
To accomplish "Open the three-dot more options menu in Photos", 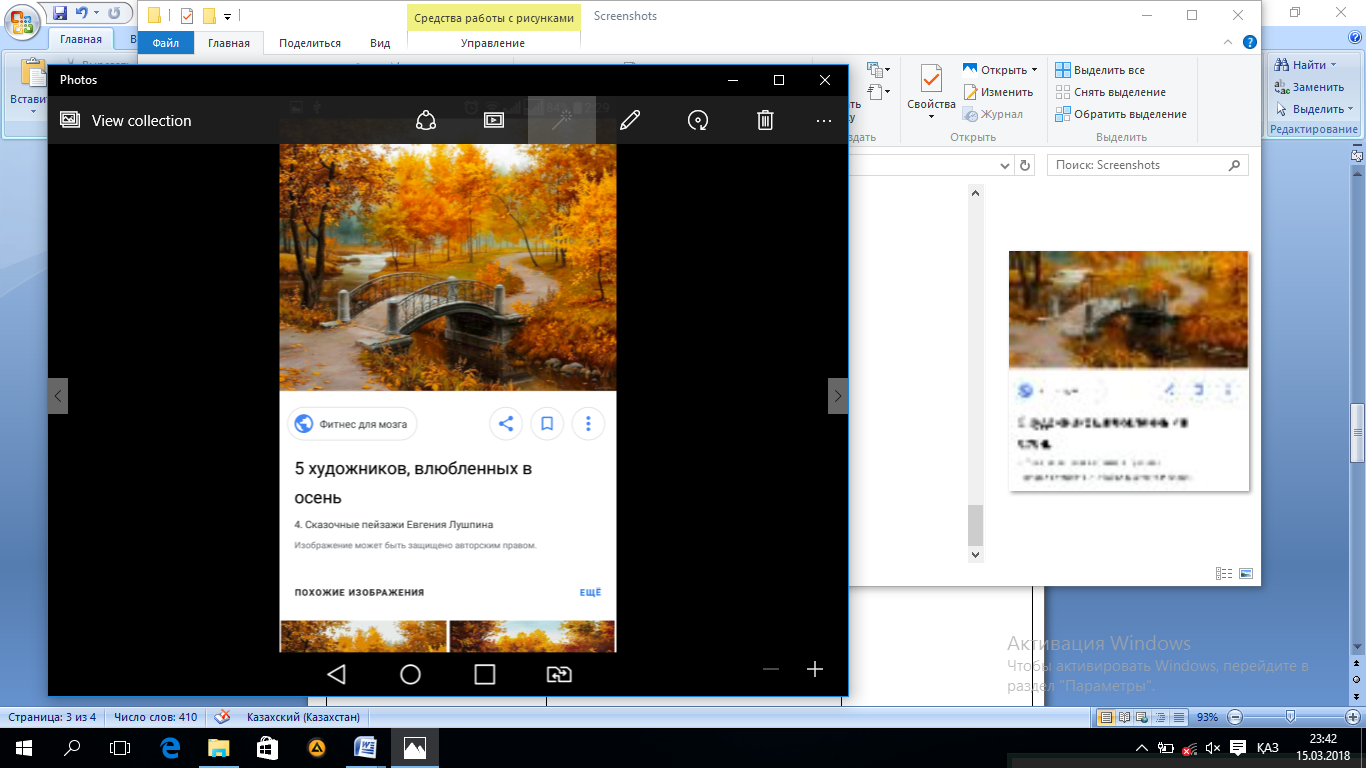I will [824, 120].
